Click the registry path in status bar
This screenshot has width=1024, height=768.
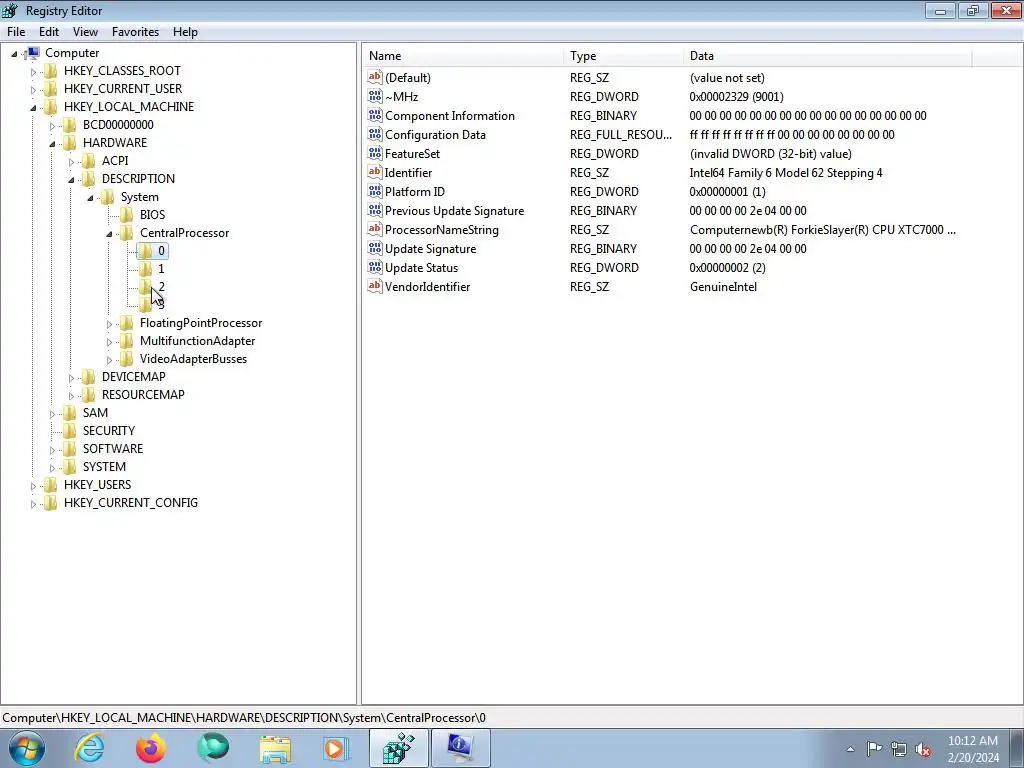coord(244,718)
